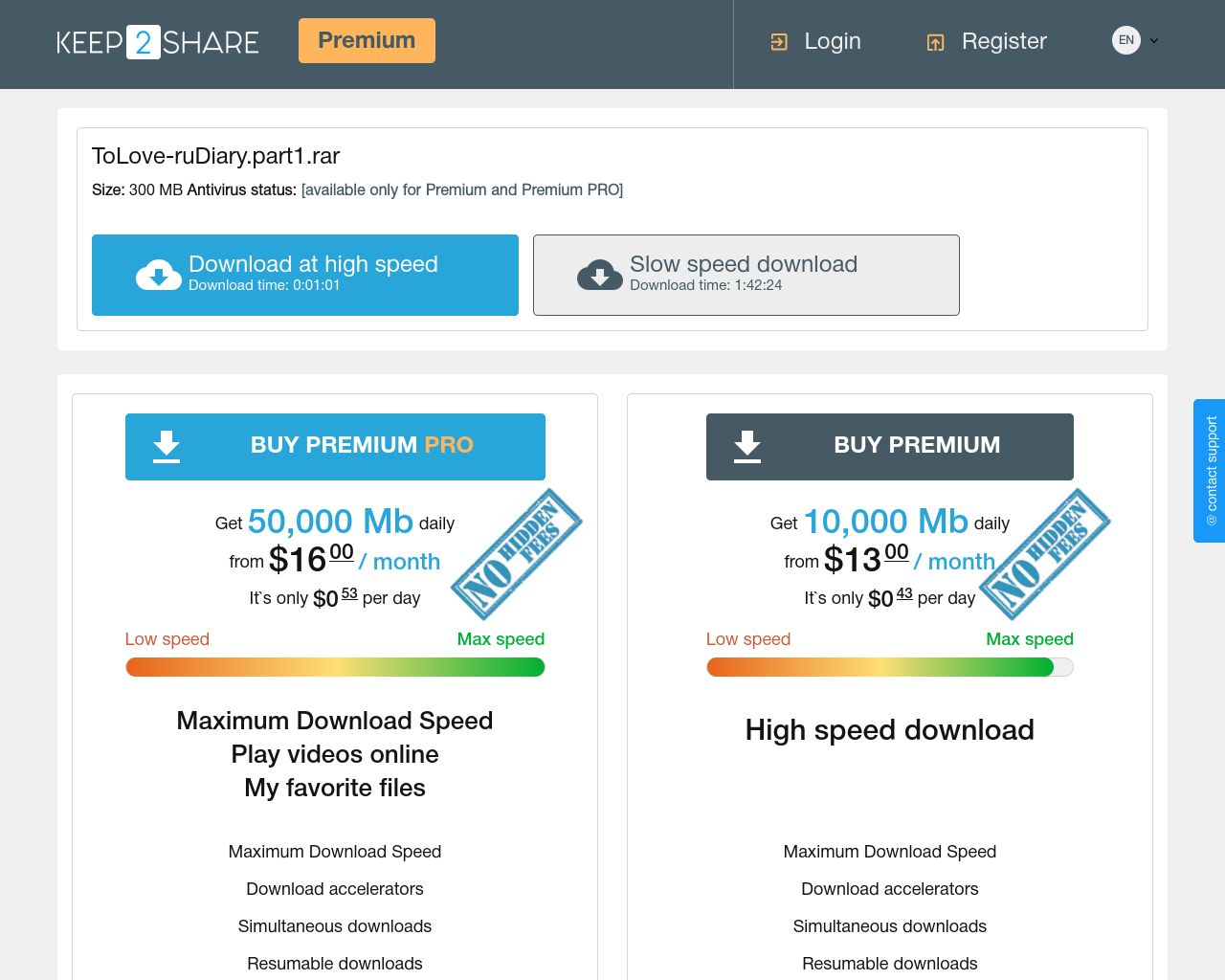
Task: Click the download arrow icon on Buy Premium
Action: pos(747,447)
